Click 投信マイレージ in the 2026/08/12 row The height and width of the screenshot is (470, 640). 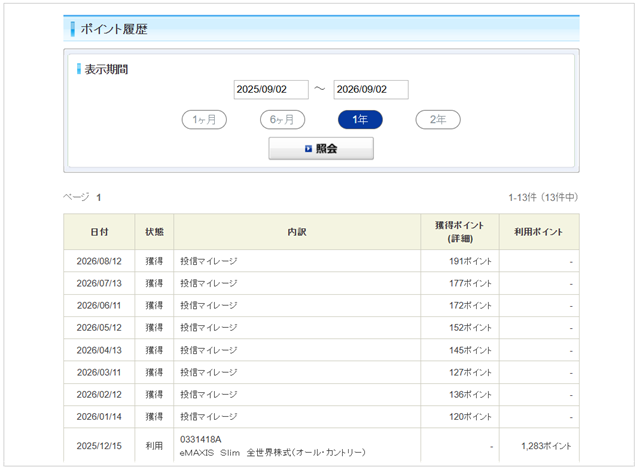[209, 261]
